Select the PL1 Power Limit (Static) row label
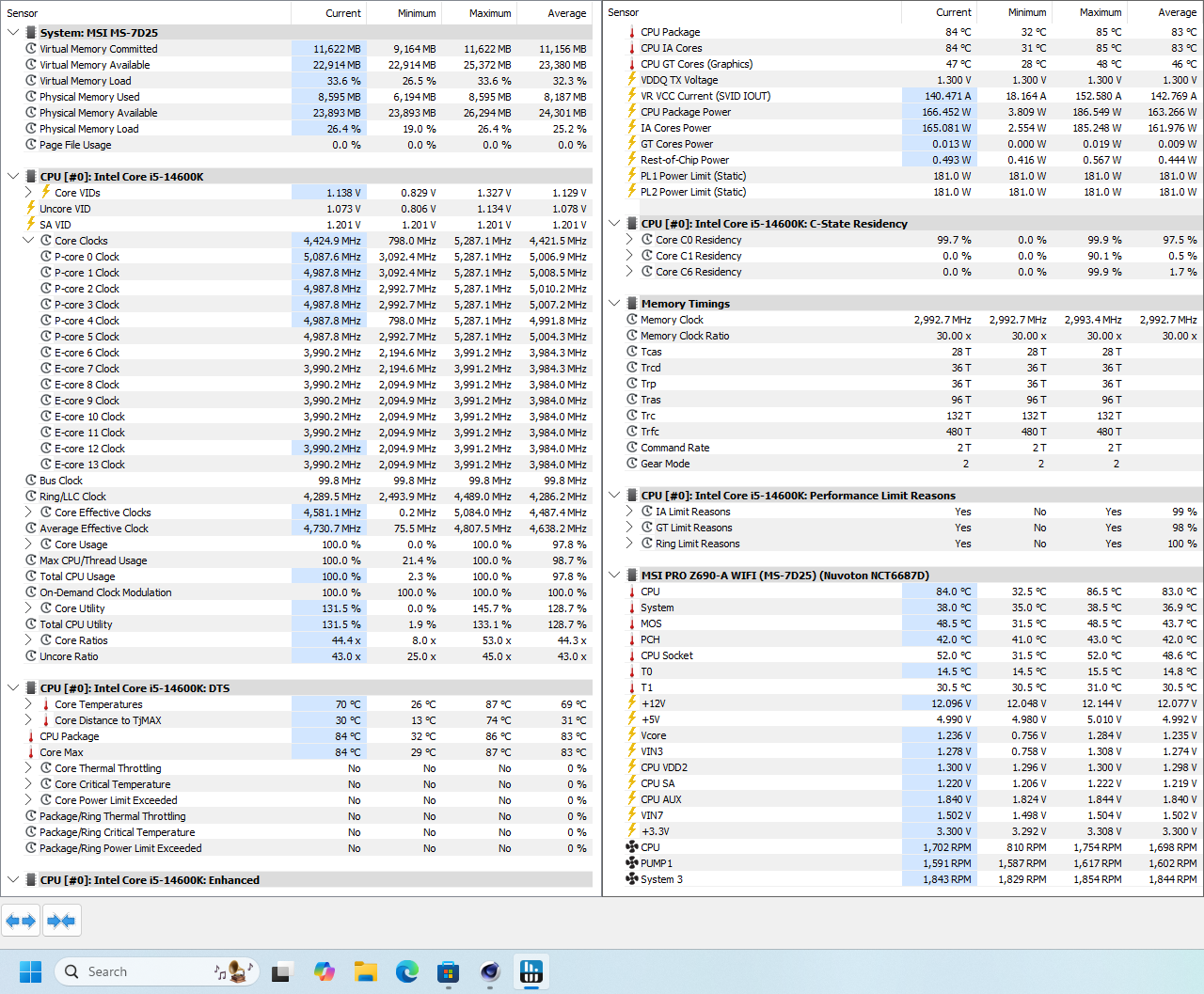Image resolution: width=1204 pixels, height=994 pixels. click(x=693, y=176)
